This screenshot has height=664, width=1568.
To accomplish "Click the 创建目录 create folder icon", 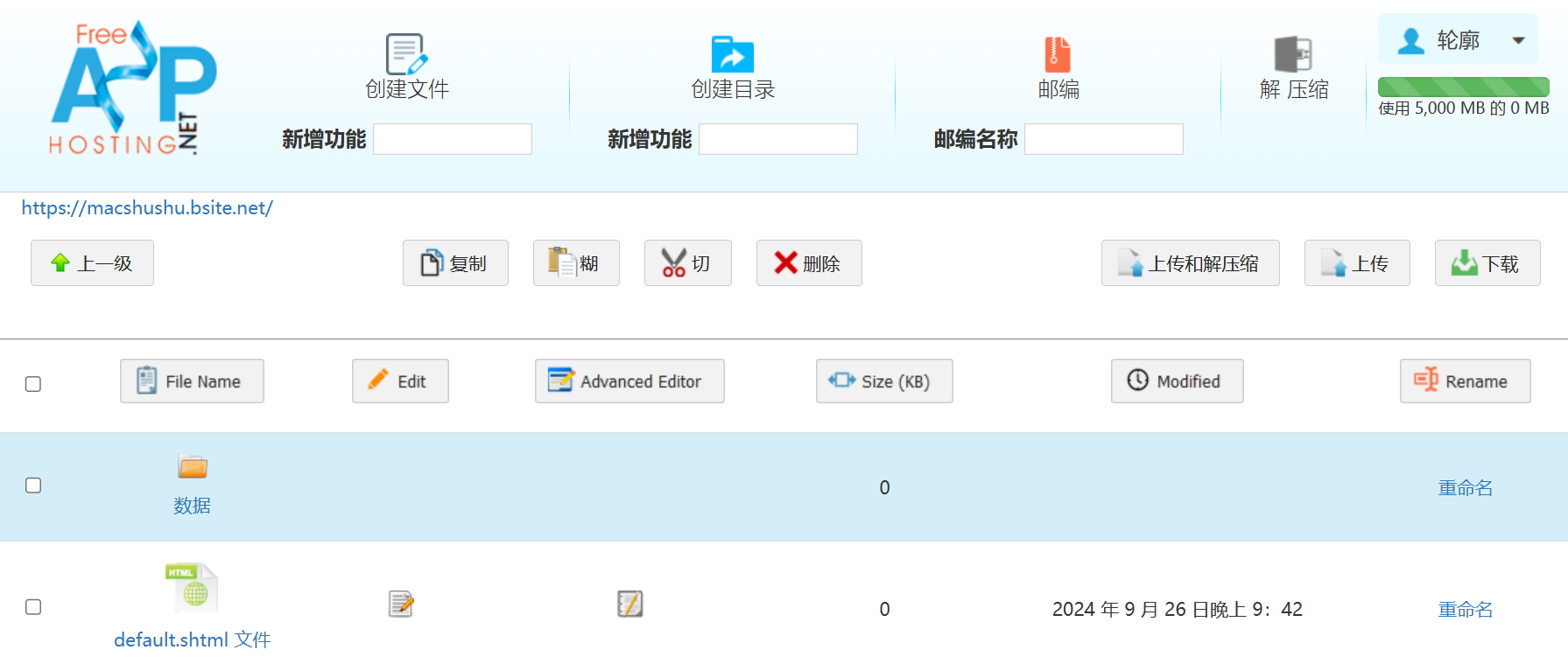I will coord(733,54).
